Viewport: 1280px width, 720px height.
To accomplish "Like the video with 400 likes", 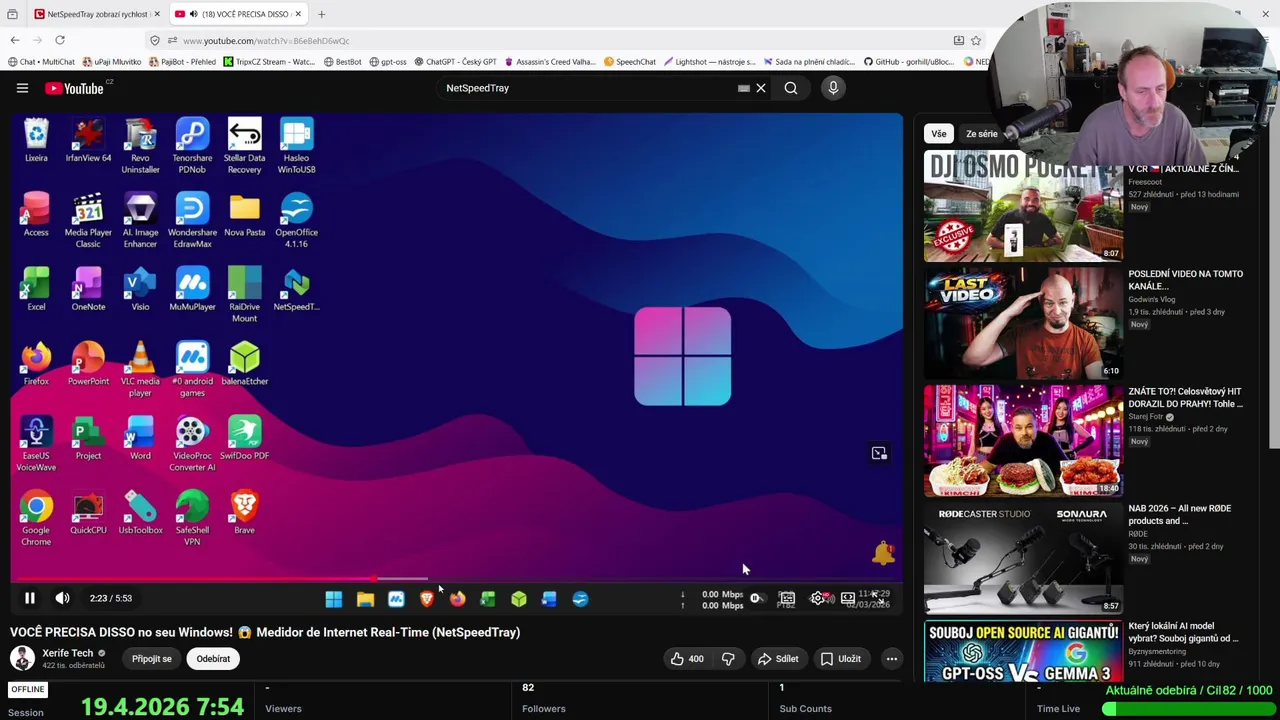I will (687, 658).
